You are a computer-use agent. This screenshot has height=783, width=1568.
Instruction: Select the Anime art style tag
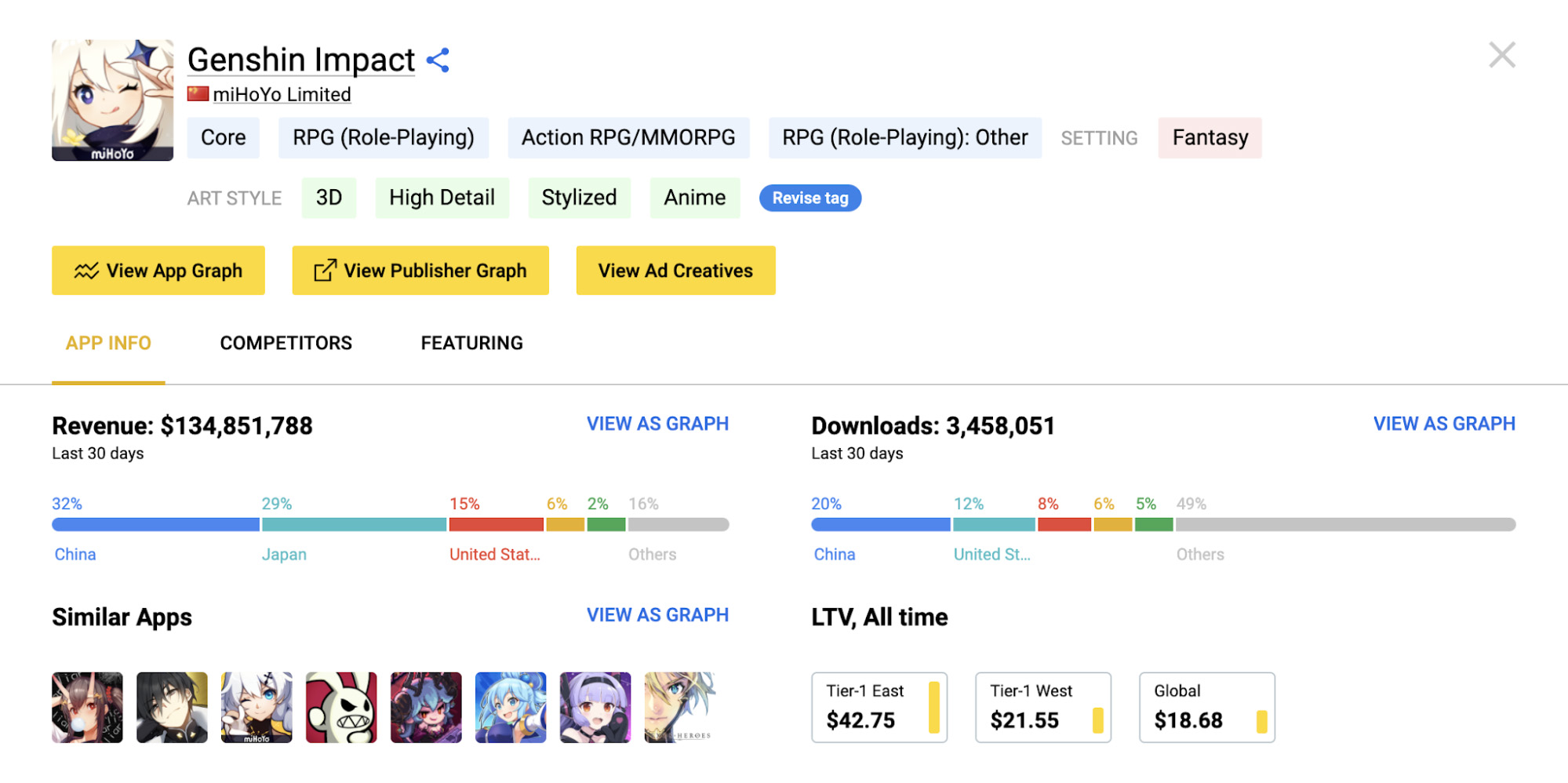[694, 198]
